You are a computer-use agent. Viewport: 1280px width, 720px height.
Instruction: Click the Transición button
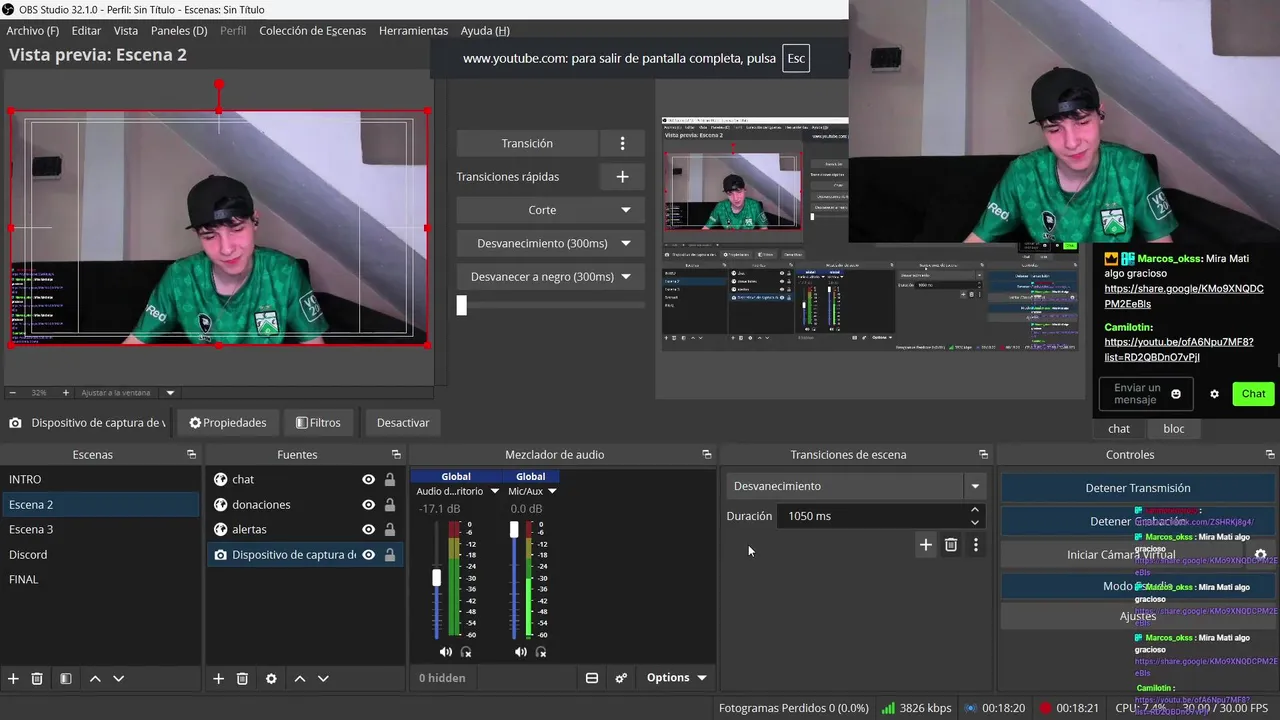point(527,143)
